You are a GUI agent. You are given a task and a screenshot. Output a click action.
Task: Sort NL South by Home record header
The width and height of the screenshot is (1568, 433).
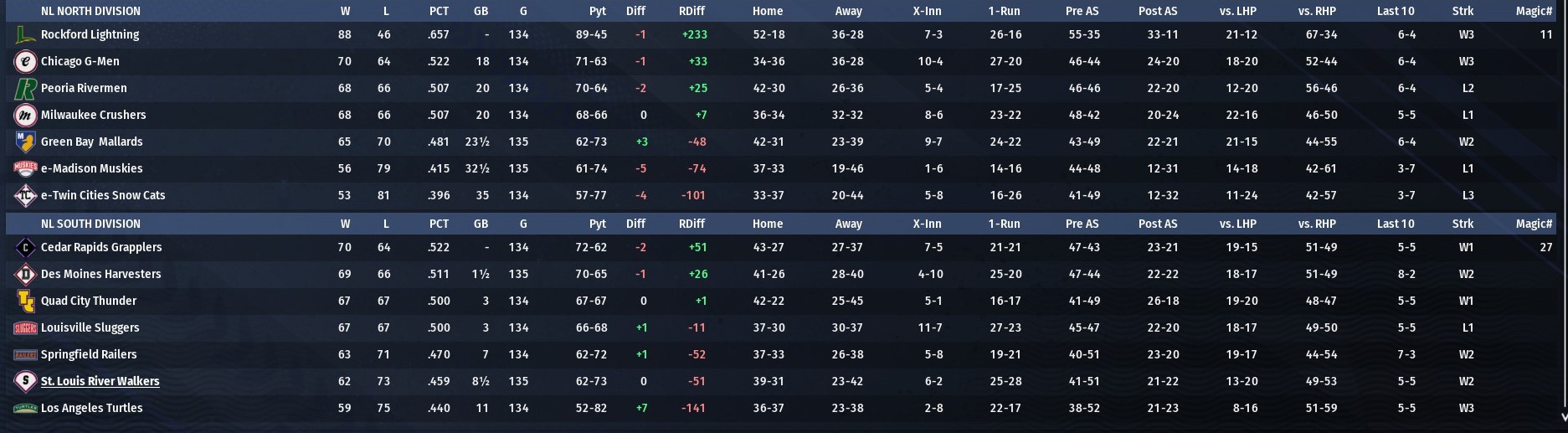(x=767, y=224)
